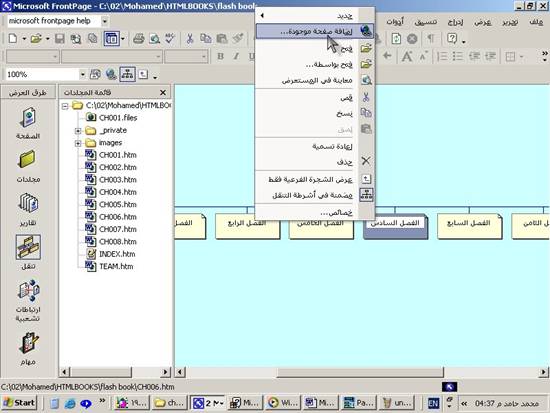Toggle the folder list toolbar button
Viewport: 550px width, 413px height.
pos(112,39)
